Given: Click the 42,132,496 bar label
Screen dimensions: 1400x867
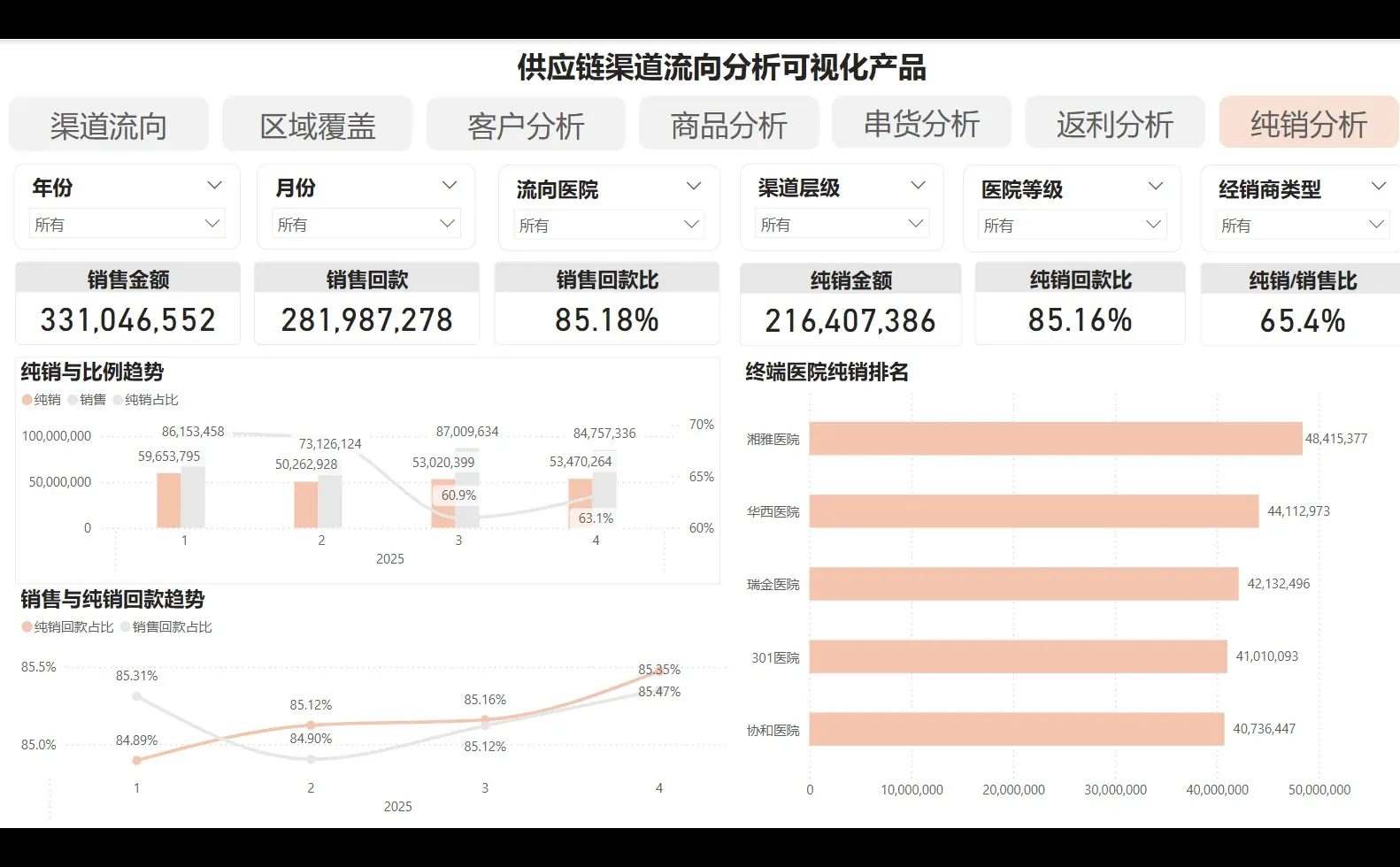Looking at the screenshot, I should 1279,584.
